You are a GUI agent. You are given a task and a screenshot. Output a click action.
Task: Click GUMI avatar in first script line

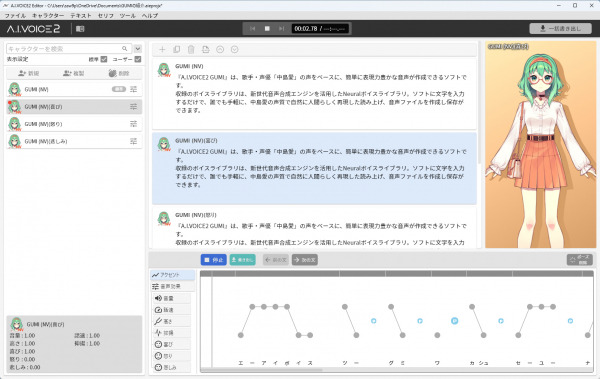coord(164,70)
